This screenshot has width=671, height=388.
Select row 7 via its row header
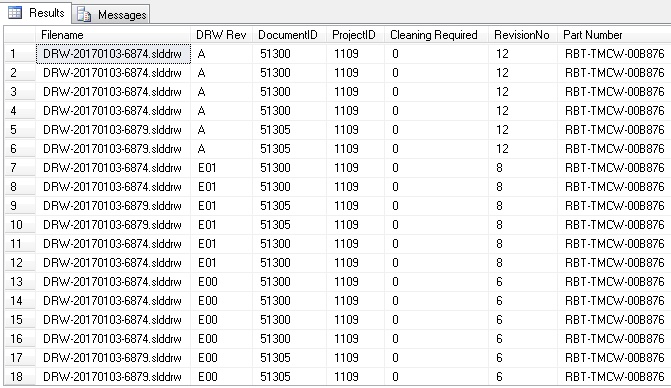click(x=20, y=168)
